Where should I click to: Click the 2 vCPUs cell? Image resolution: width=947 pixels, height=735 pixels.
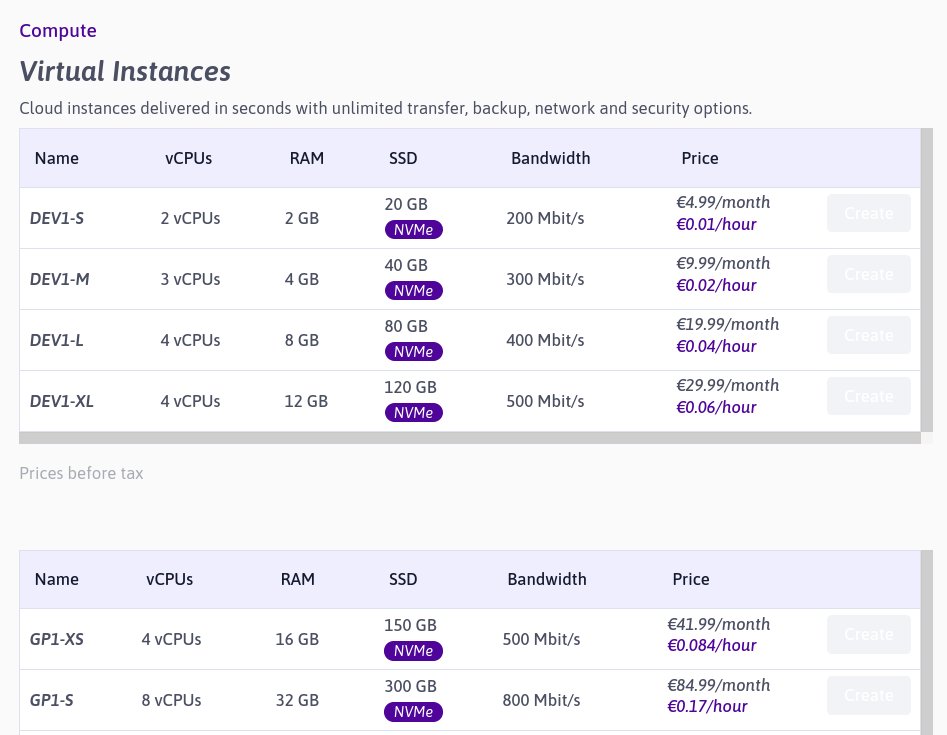coord(190,218)
